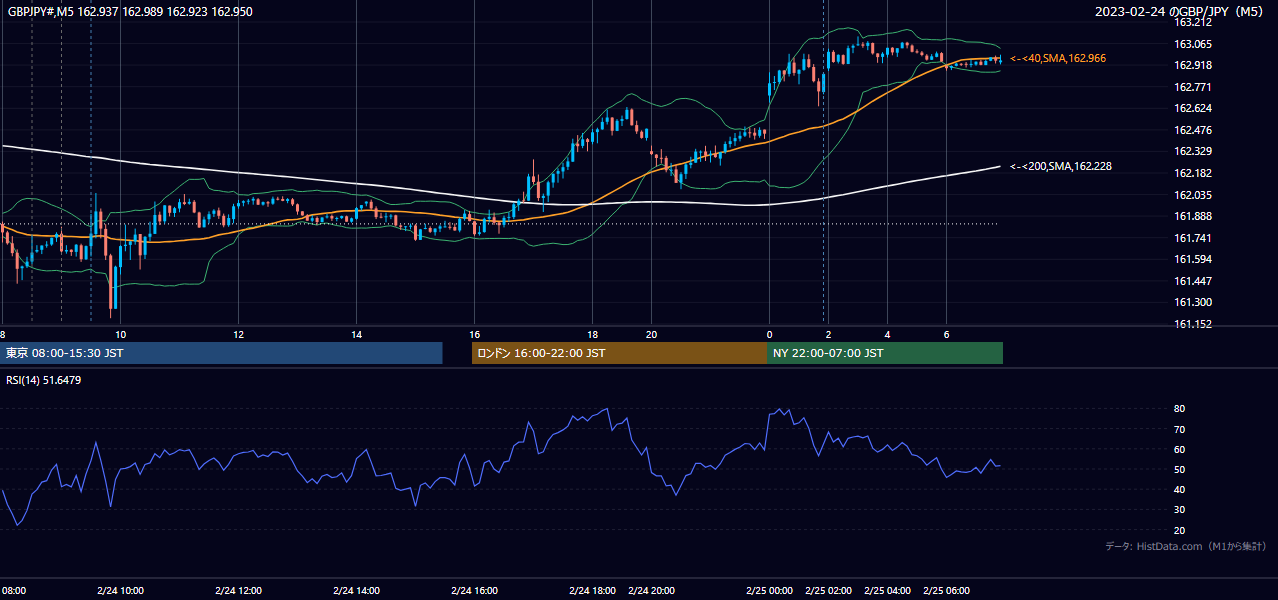Click price axis value 162.771
Screen dimensions: 1278x600
1193,87
